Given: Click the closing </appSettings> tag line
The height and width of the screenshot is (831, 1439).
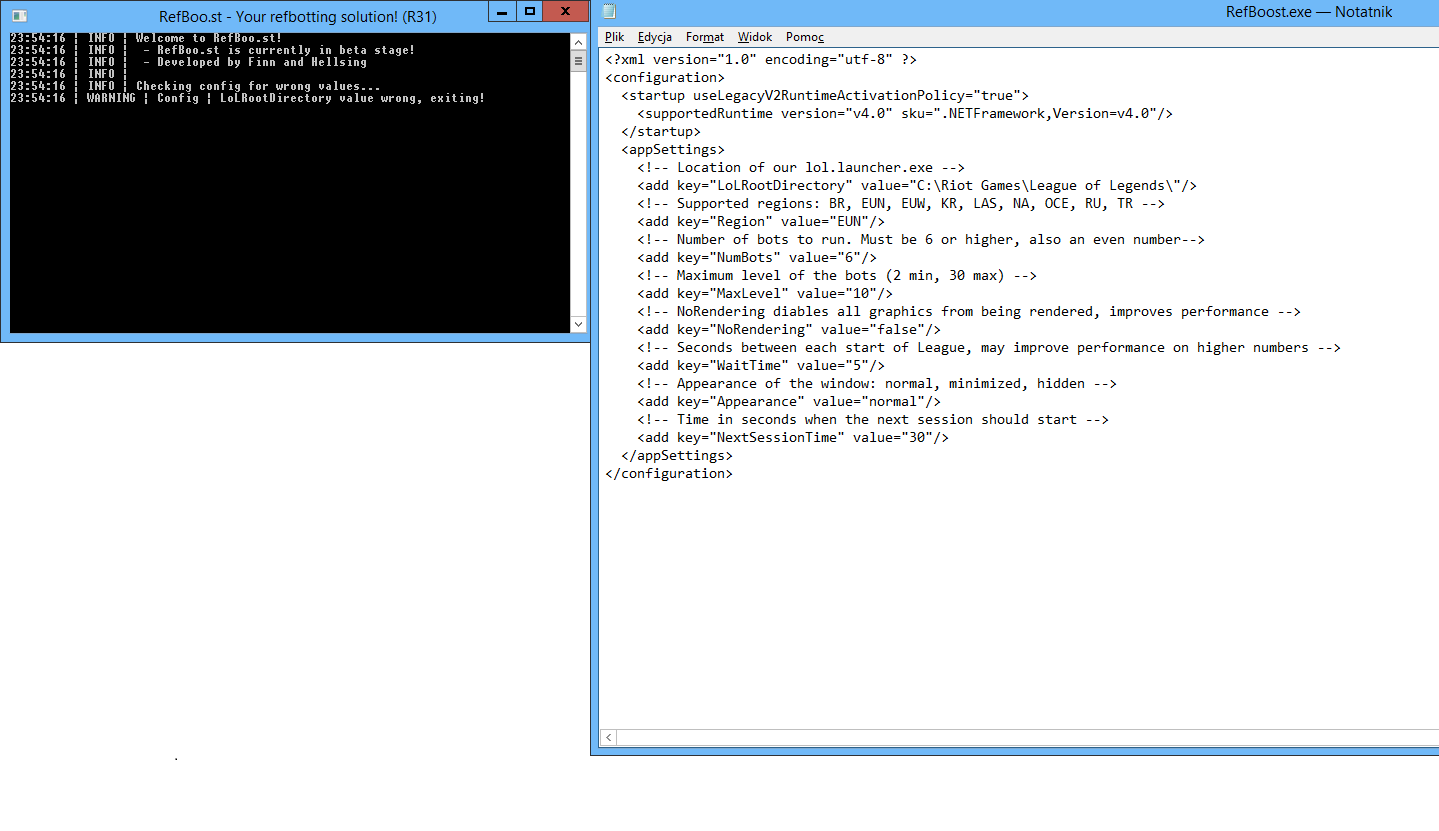Looking at the screenshot, I should click(677, 456).
